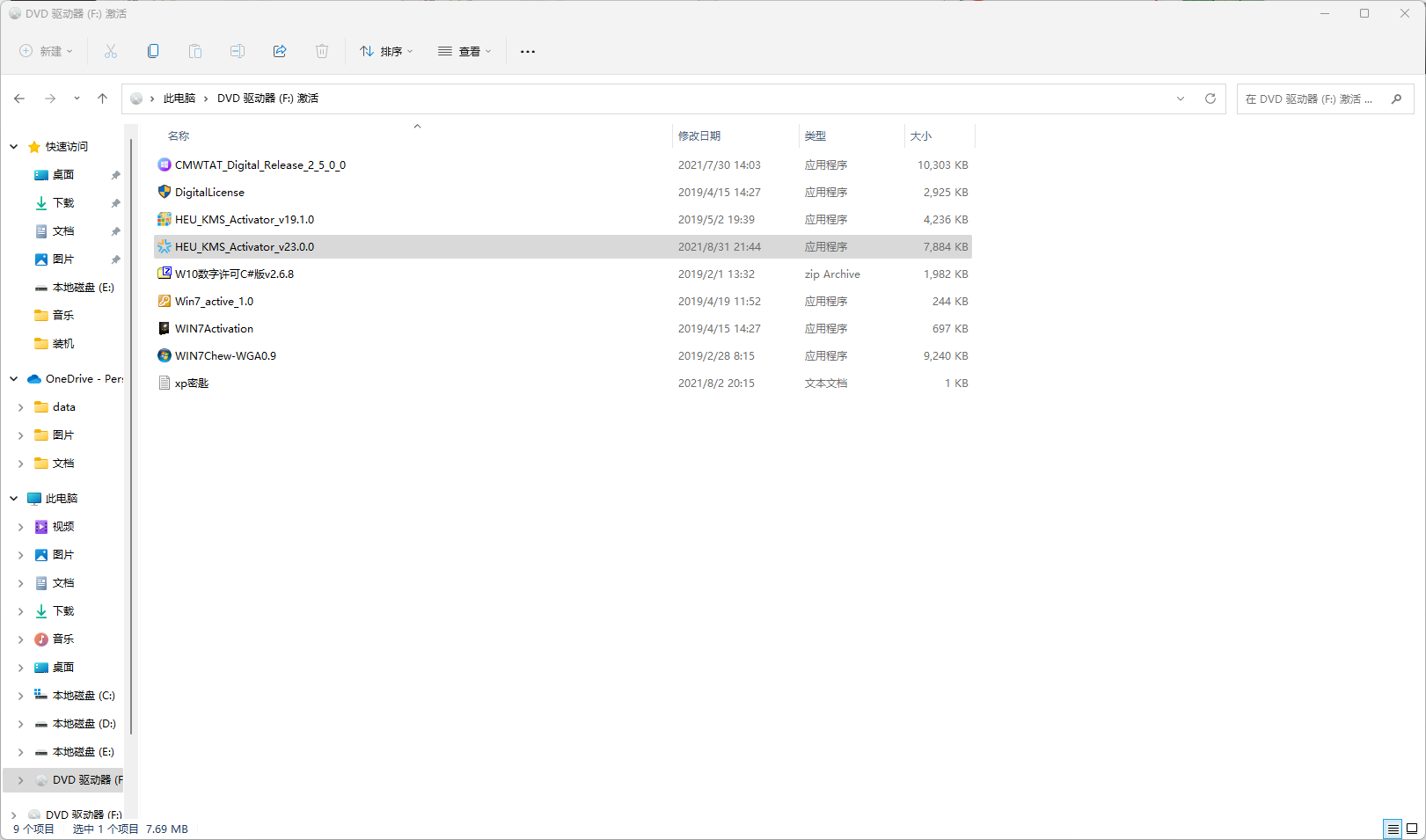The width and height of the screenshot is (1426, 840).
Task: Click the Copy icon in toolbar
Action: (153, 51)
